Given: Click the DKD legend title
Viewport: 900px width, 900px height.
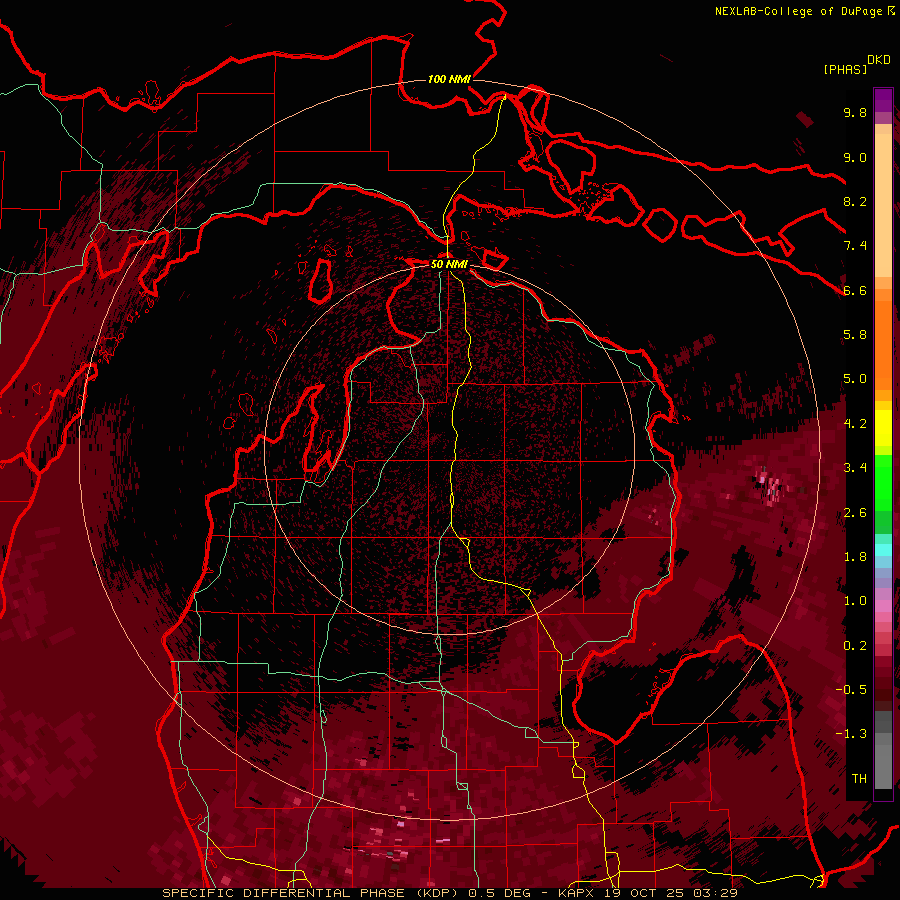Looking at the screenshot, I should [x=879, y=60].
